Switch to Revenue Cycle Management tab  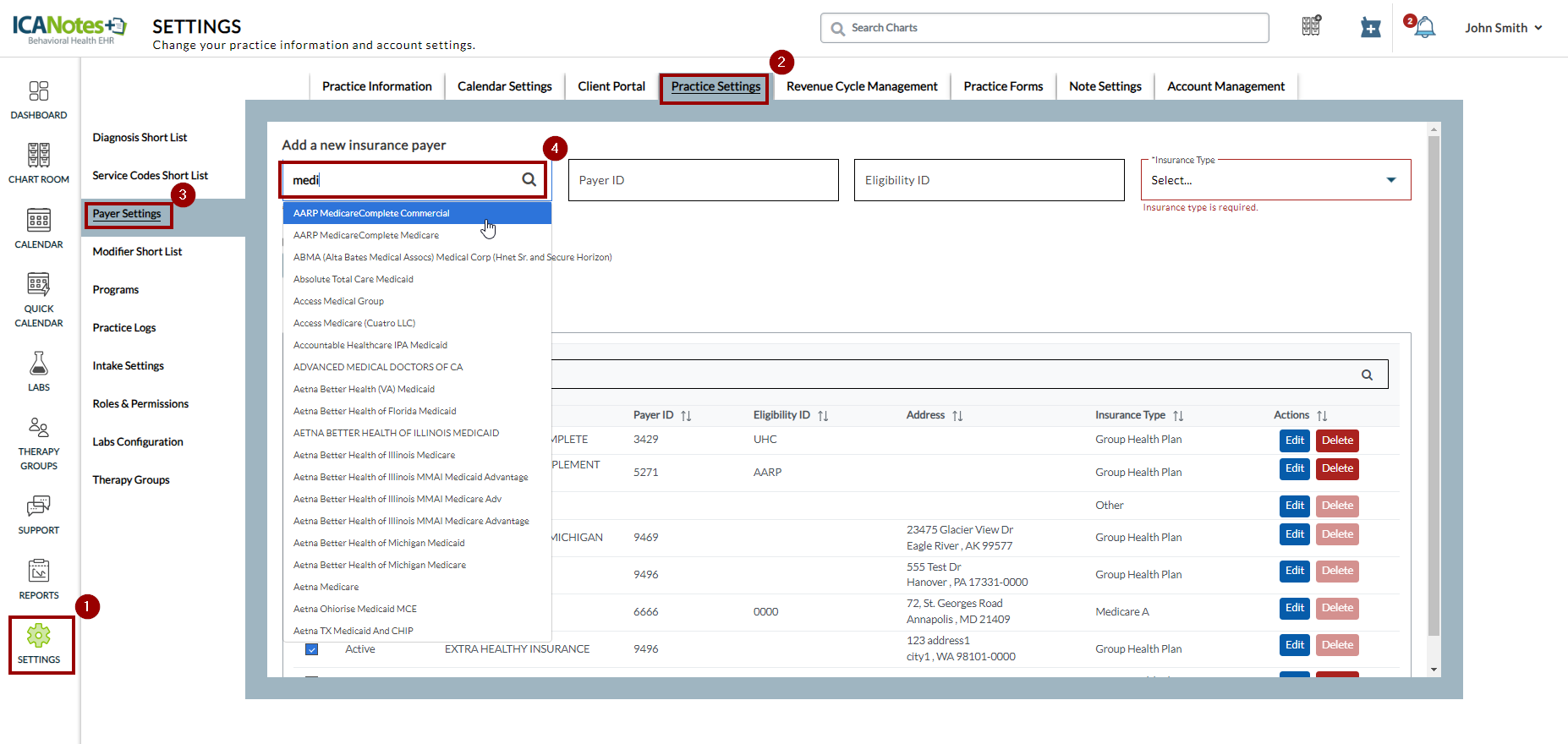[x=861, y=86]
